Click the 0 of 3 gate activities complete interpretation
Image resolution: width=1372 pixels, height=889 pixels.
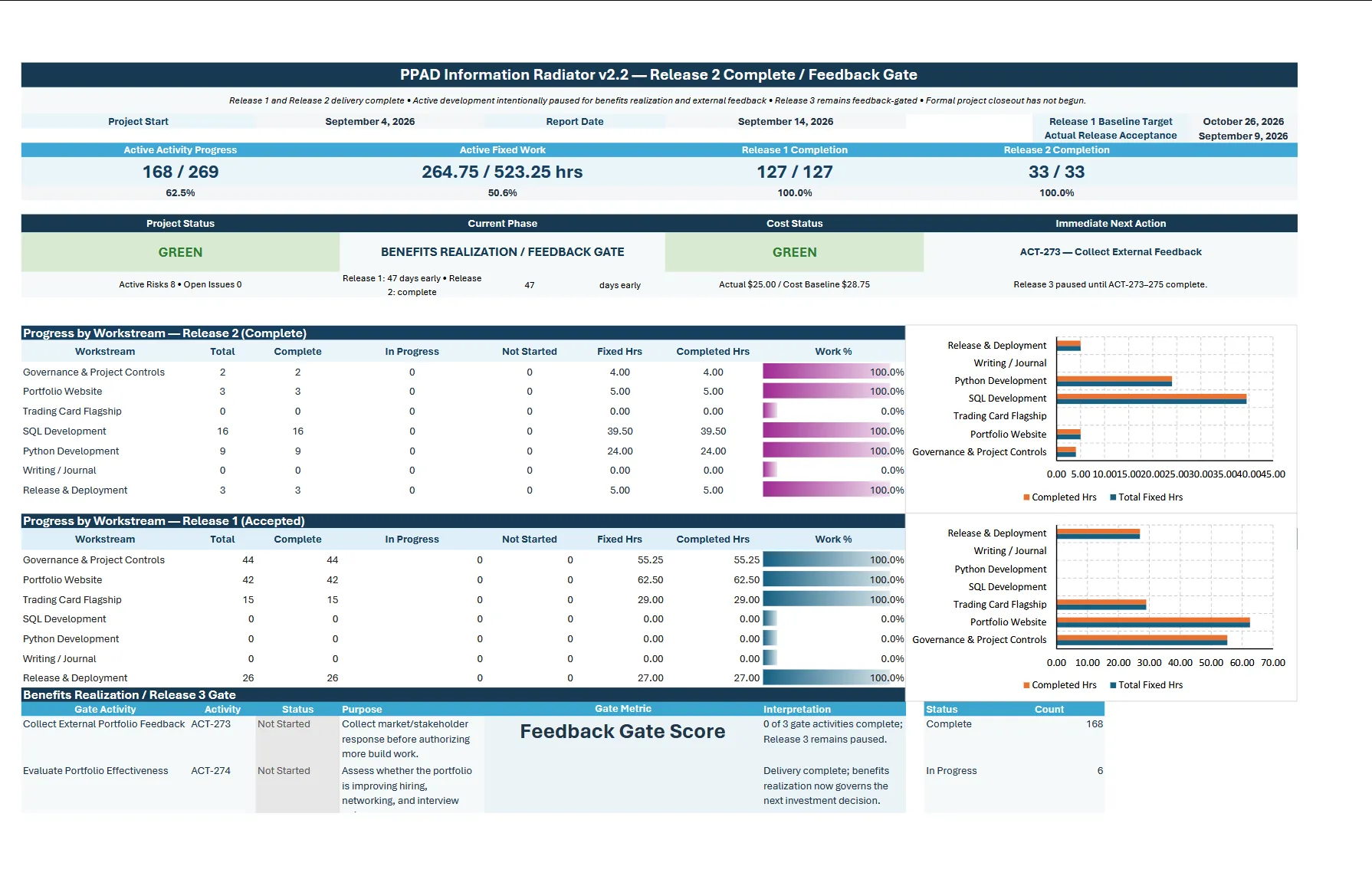832,731
